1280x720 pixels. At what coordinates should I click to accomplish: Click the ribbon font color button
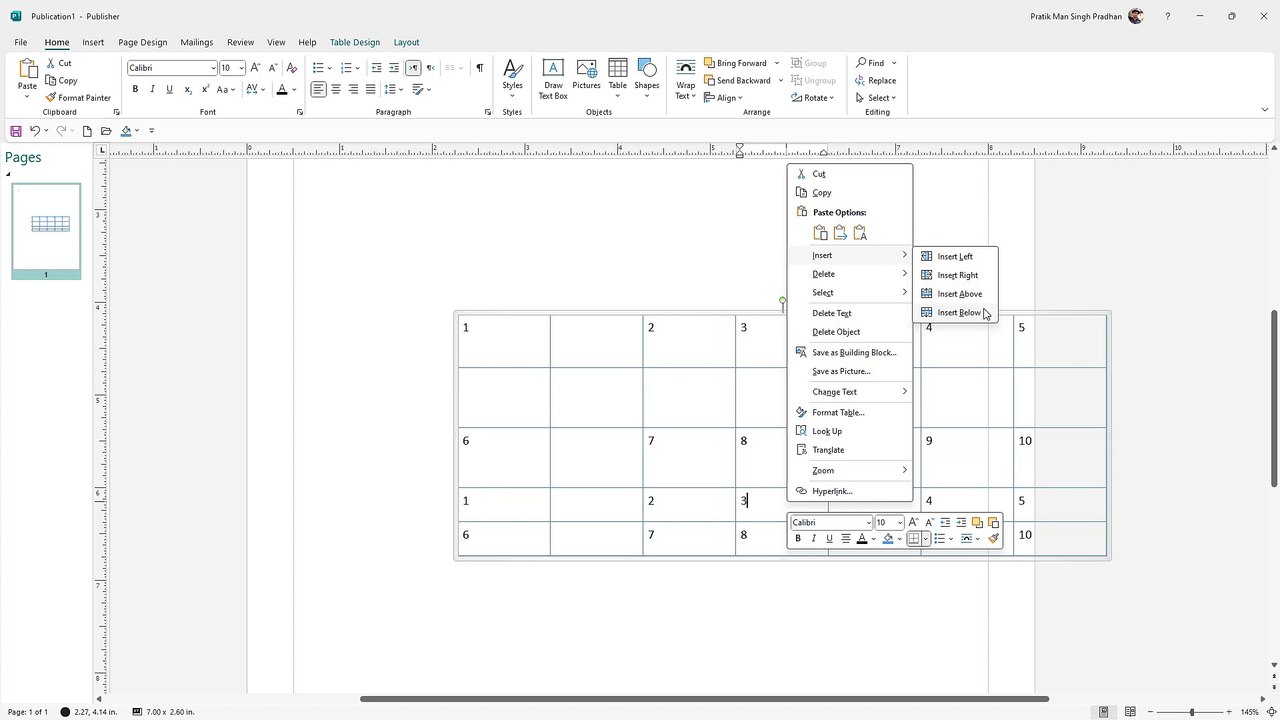282,89
